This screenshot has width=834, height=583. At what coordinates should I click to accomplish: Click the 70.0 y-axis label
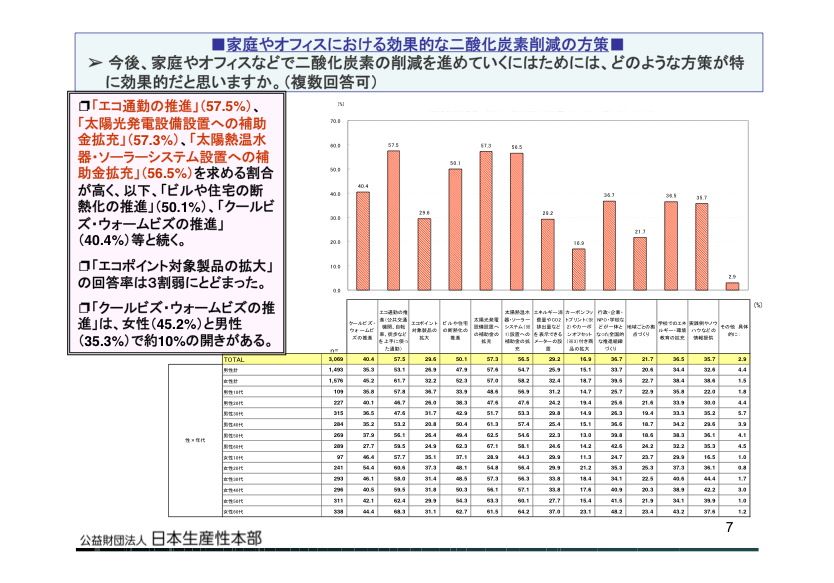click(335, 120)
